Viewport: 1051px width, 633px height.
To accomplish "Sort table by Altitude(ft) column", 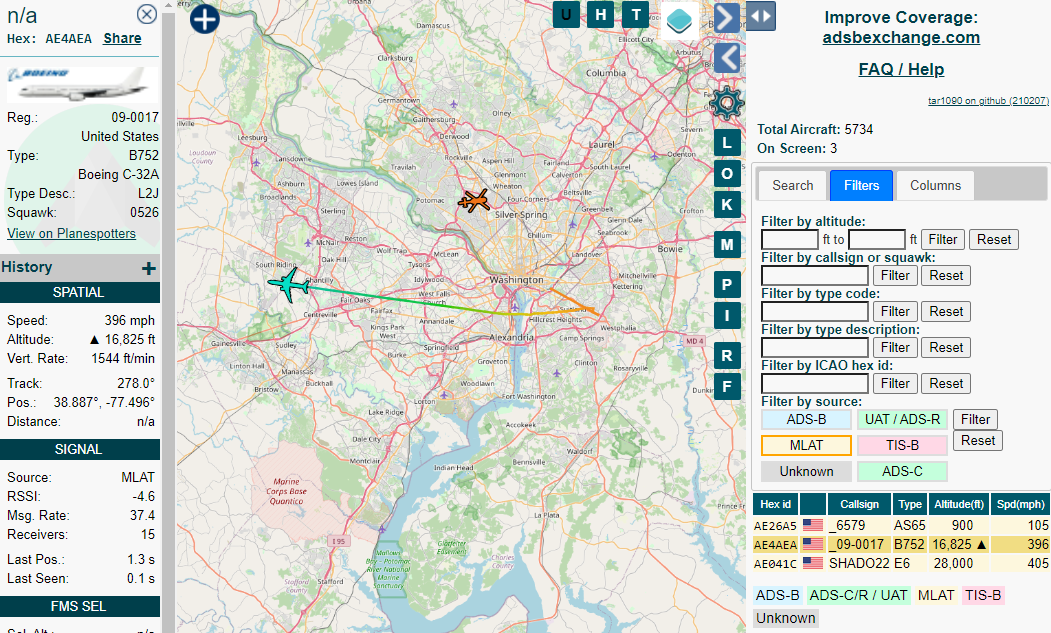I will 959,504.
